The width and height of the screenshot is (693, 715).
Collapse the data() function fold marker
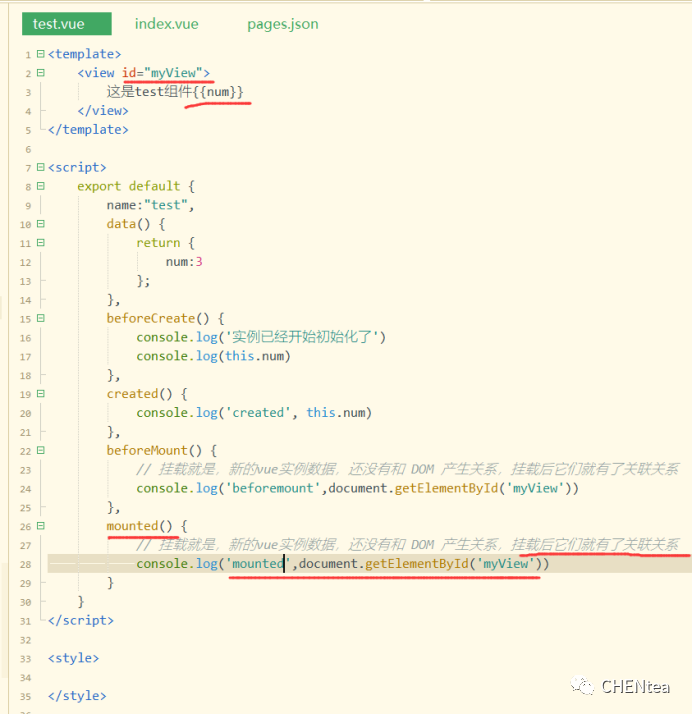(x=40, y=224)
